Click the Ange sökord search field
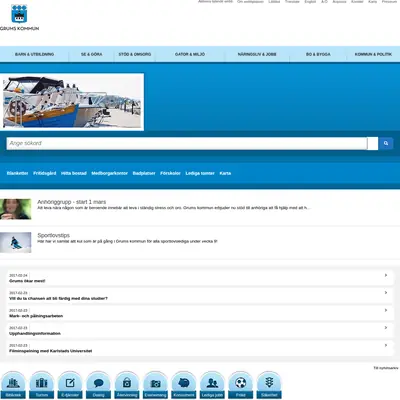The width and height of the screenshot is (400, 400). click(187, 143)
